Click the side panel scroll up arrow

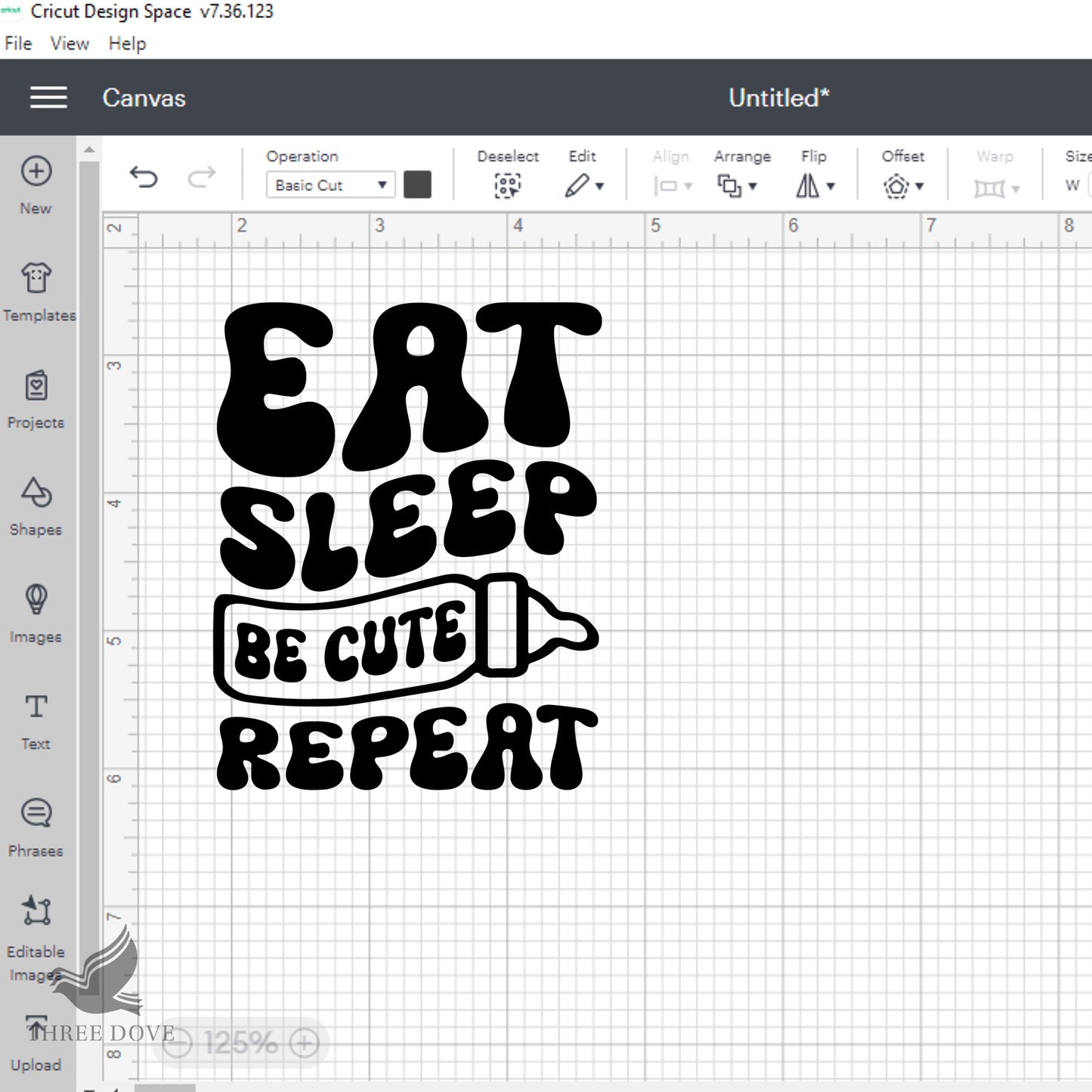(89, 150)
